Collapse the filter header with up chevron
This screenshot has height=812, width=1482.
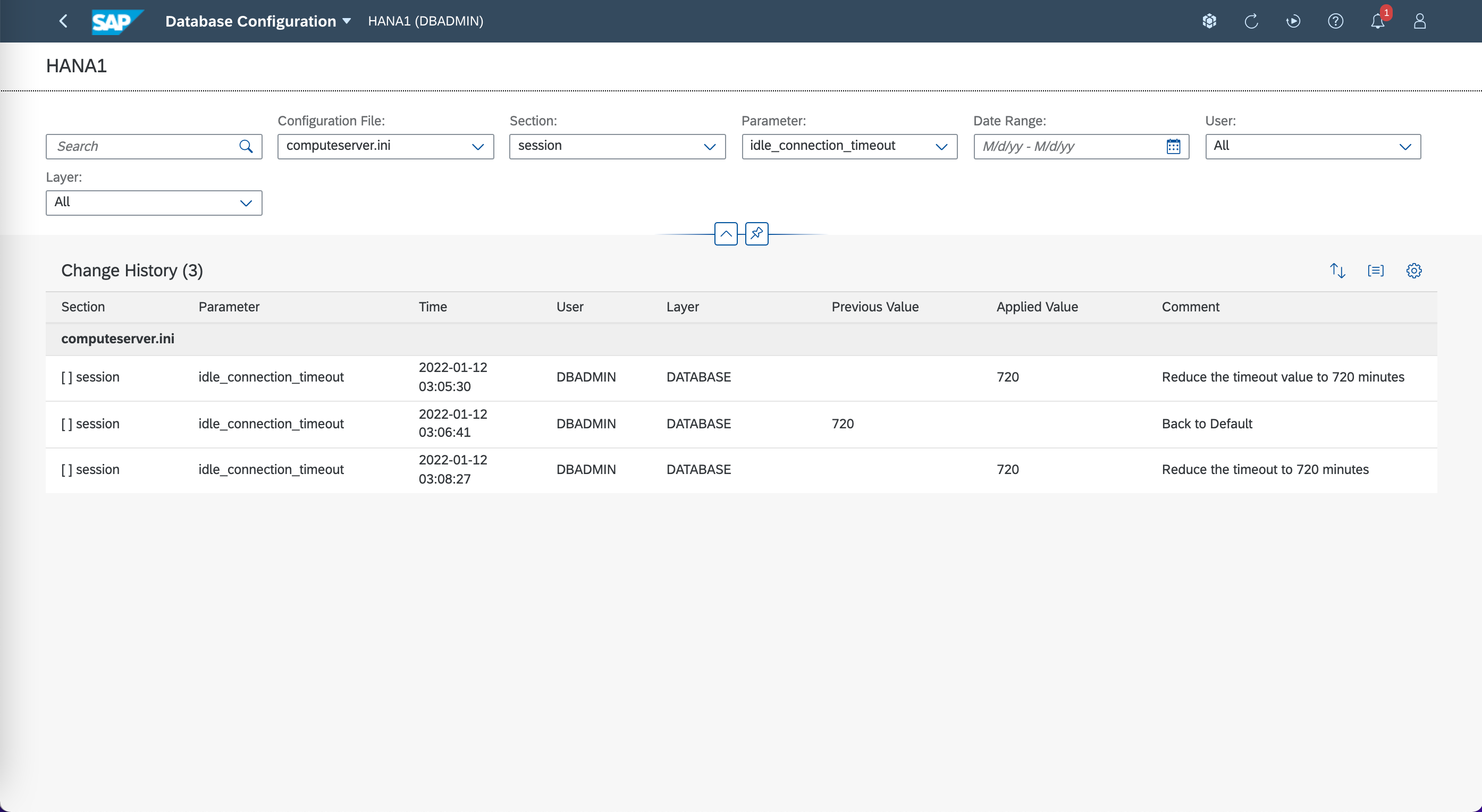point(726,233)
